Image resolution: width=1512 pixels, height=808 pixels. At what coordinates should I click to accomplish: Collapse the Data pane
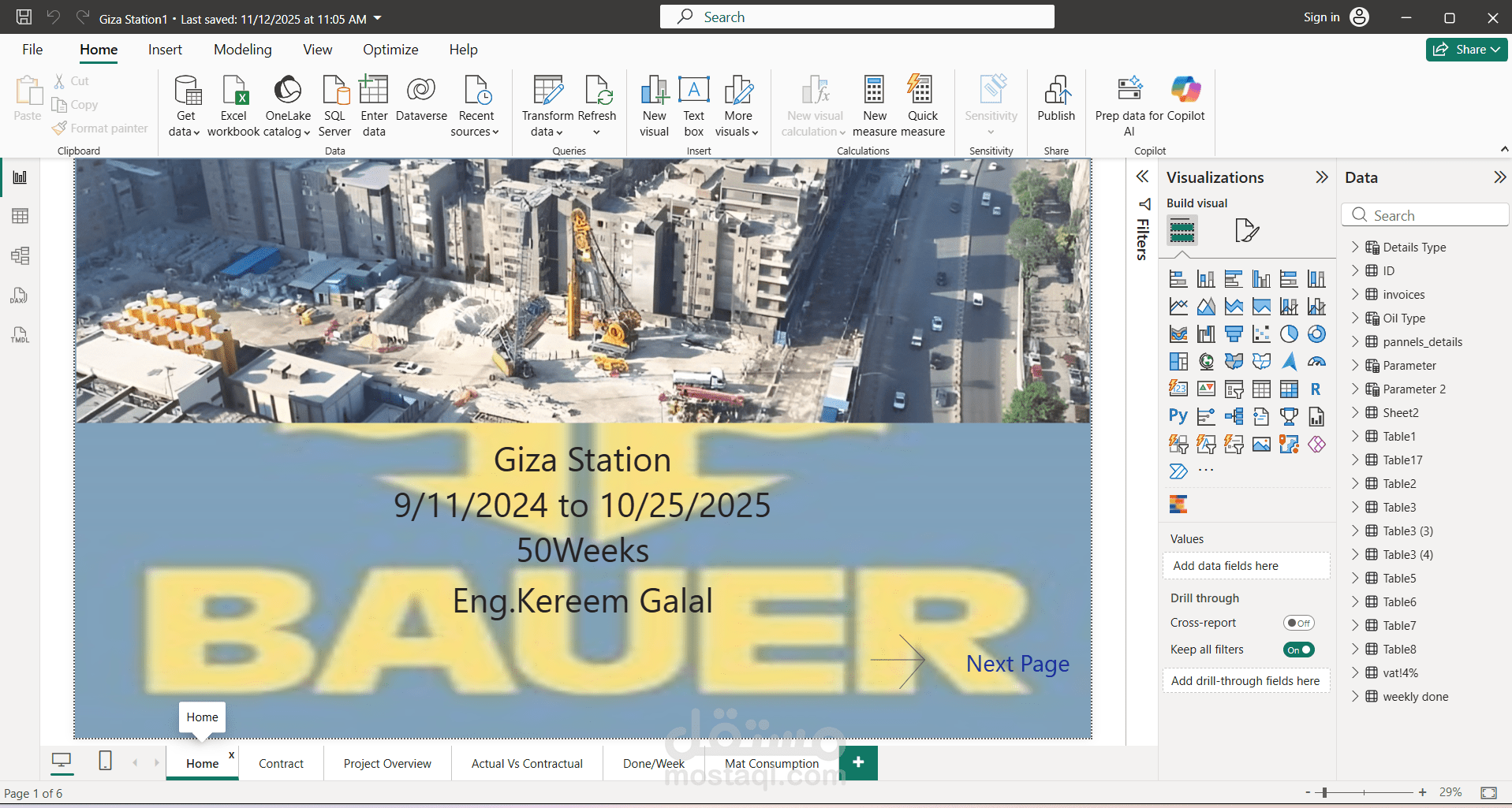pyautogui.click(x=1499, y=177)
